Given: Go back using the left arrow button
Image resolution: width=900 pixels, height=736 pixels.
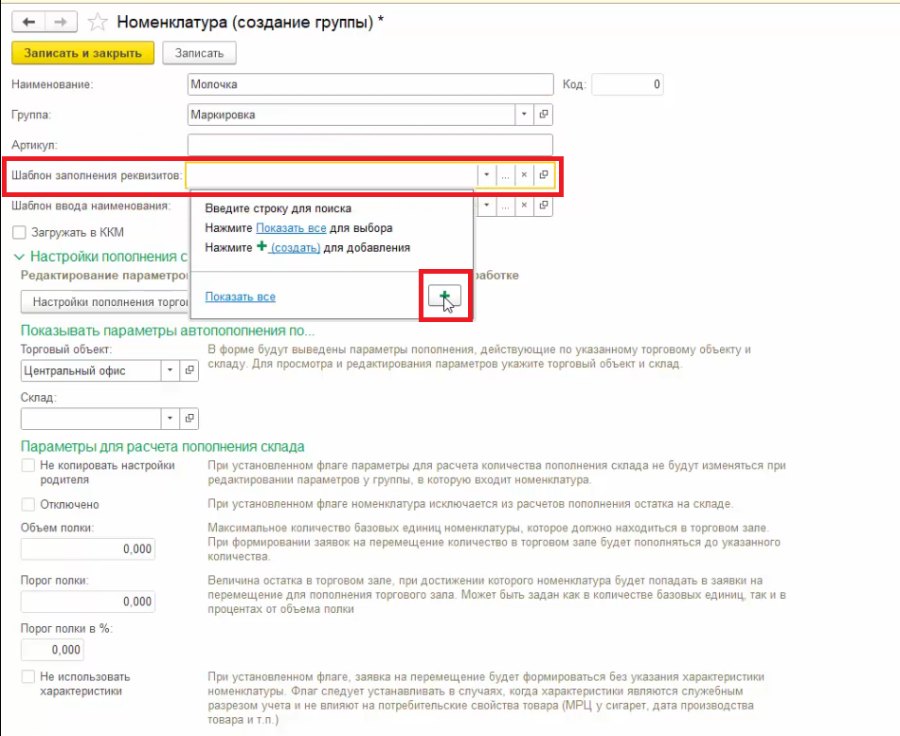Looking at the screenshot, I should pyautogui.click(x=28, y=22).
